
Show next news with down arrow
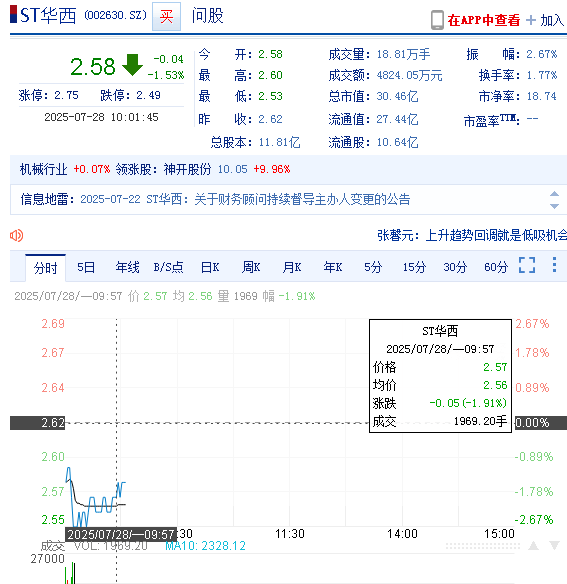point(554,206)
